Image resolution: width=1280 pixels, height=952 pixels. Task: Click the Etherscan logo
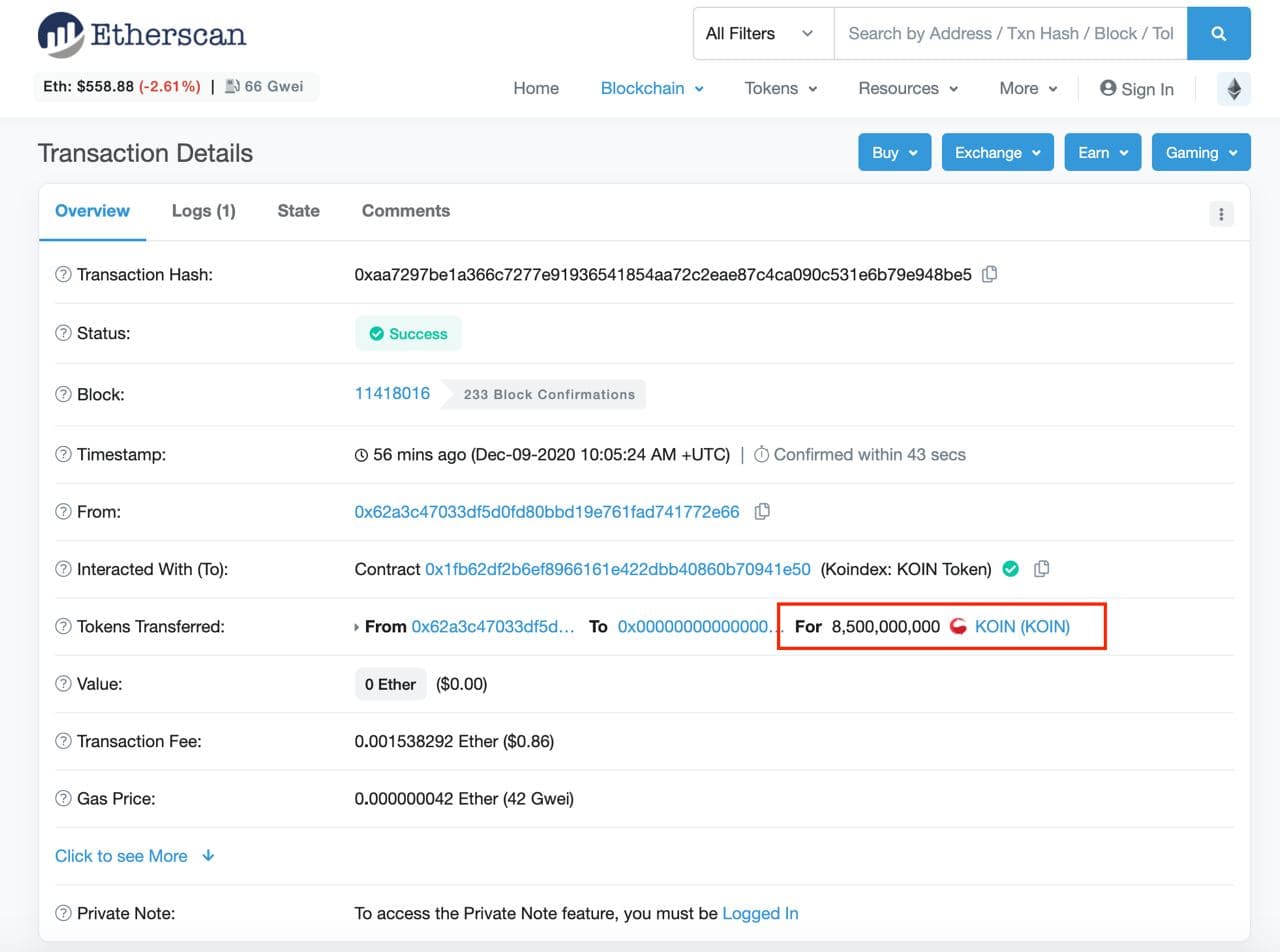tap(142, 35)
